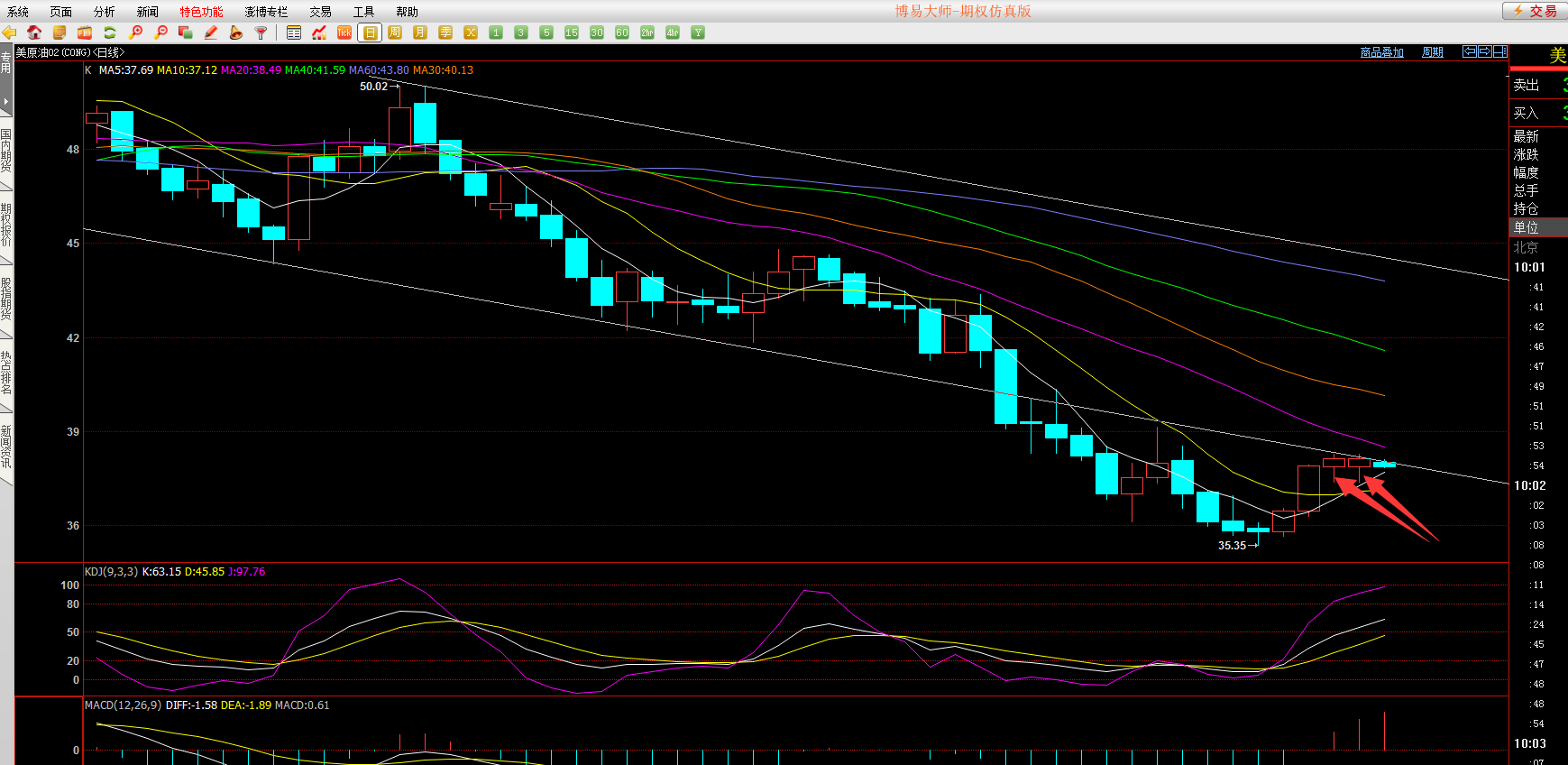
Task: Expand the 周期 period selector
Action: (1432, 52)
